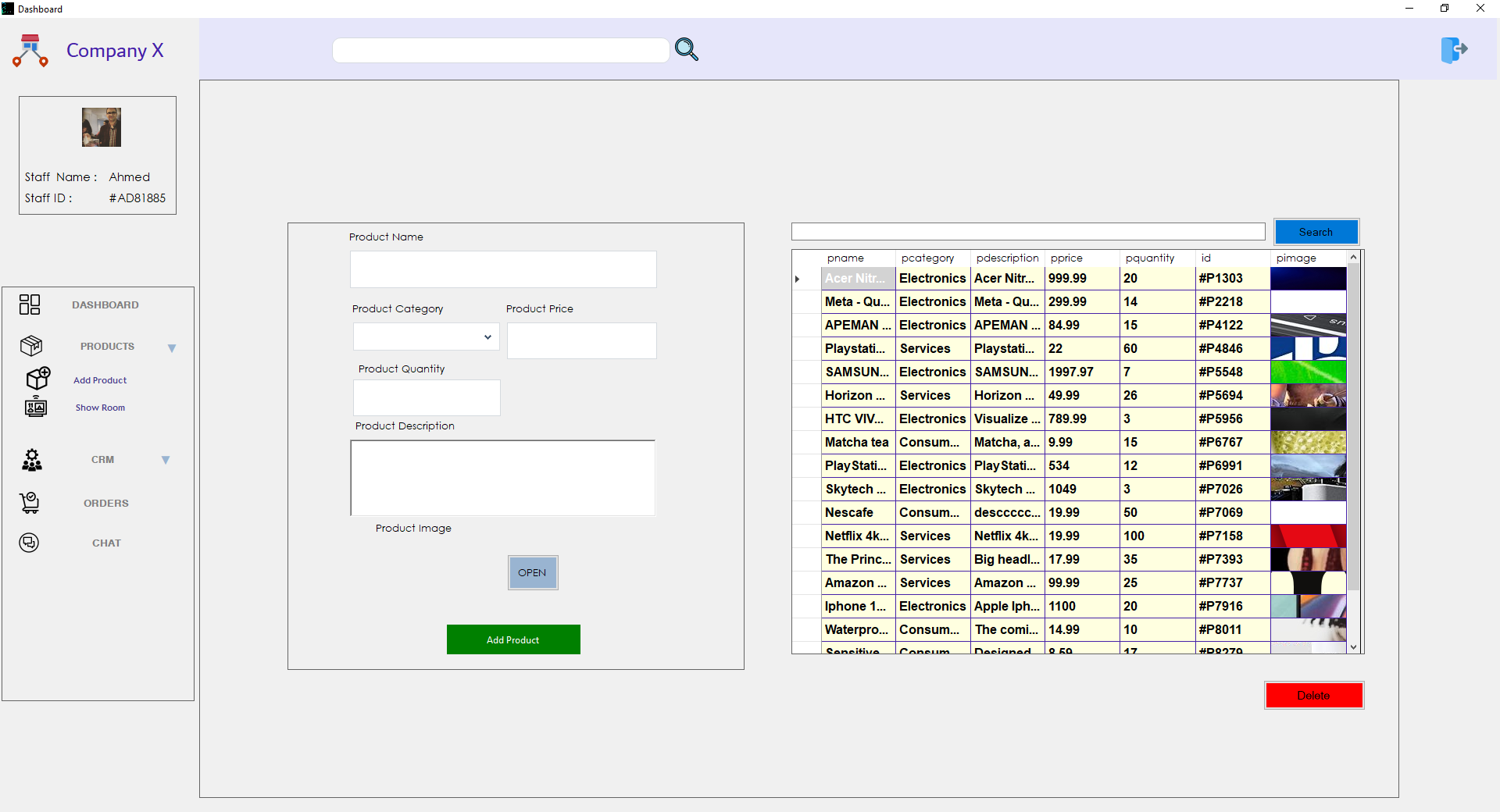Sort by the pcategory column header
The image size is (1500, 812).
click(932, 258)
